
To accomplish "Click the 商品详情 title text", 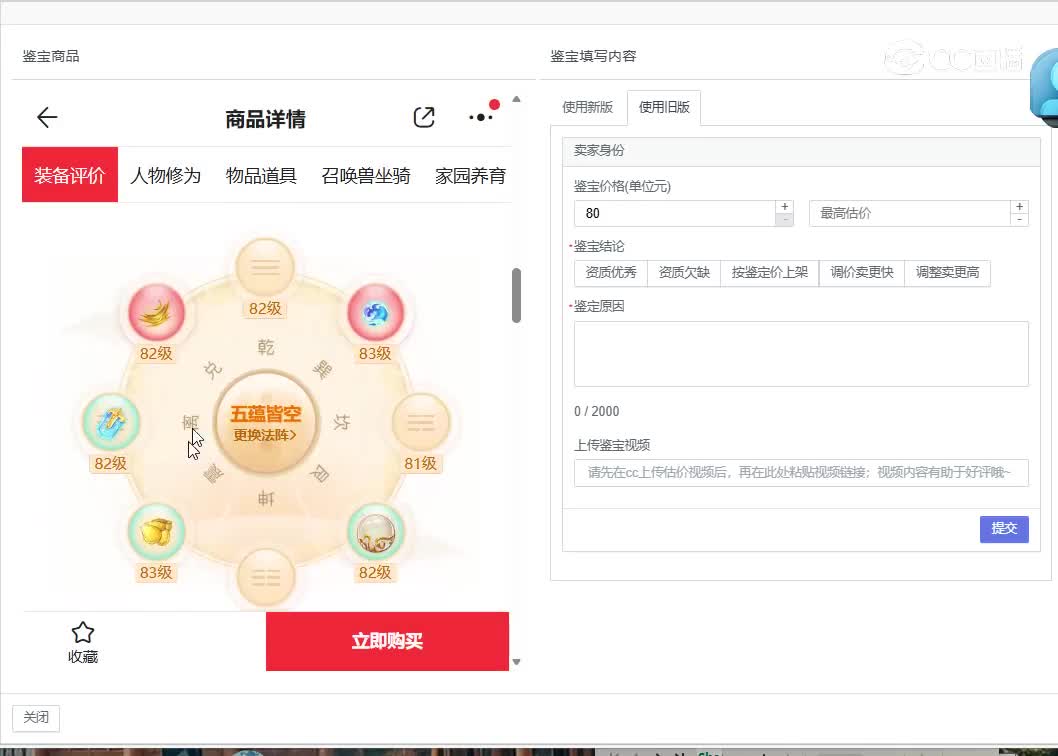I will click(x=265, y=119).
